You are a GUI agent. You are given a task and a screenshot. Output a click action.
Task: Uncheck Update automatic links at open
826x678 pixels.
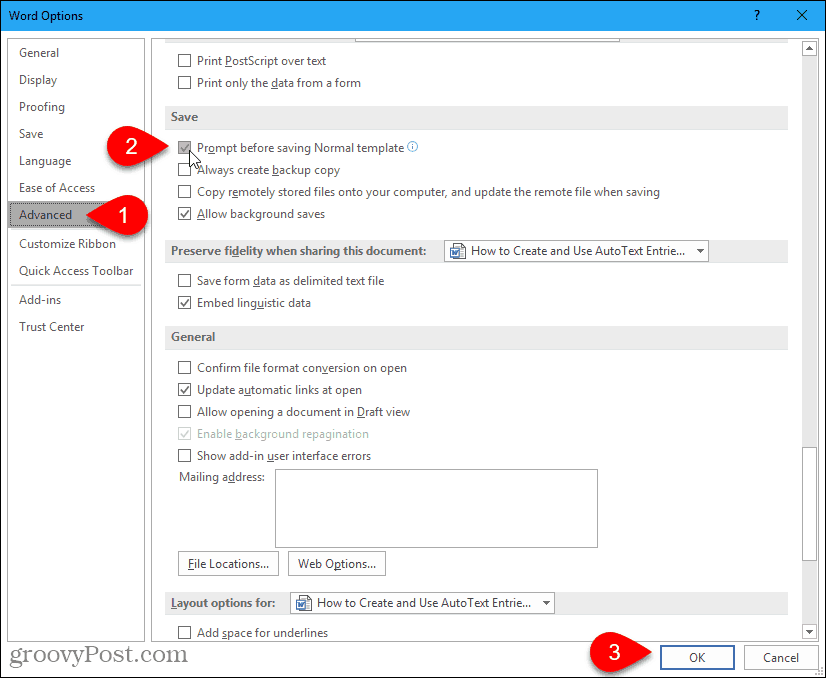[x=184, y=390]
